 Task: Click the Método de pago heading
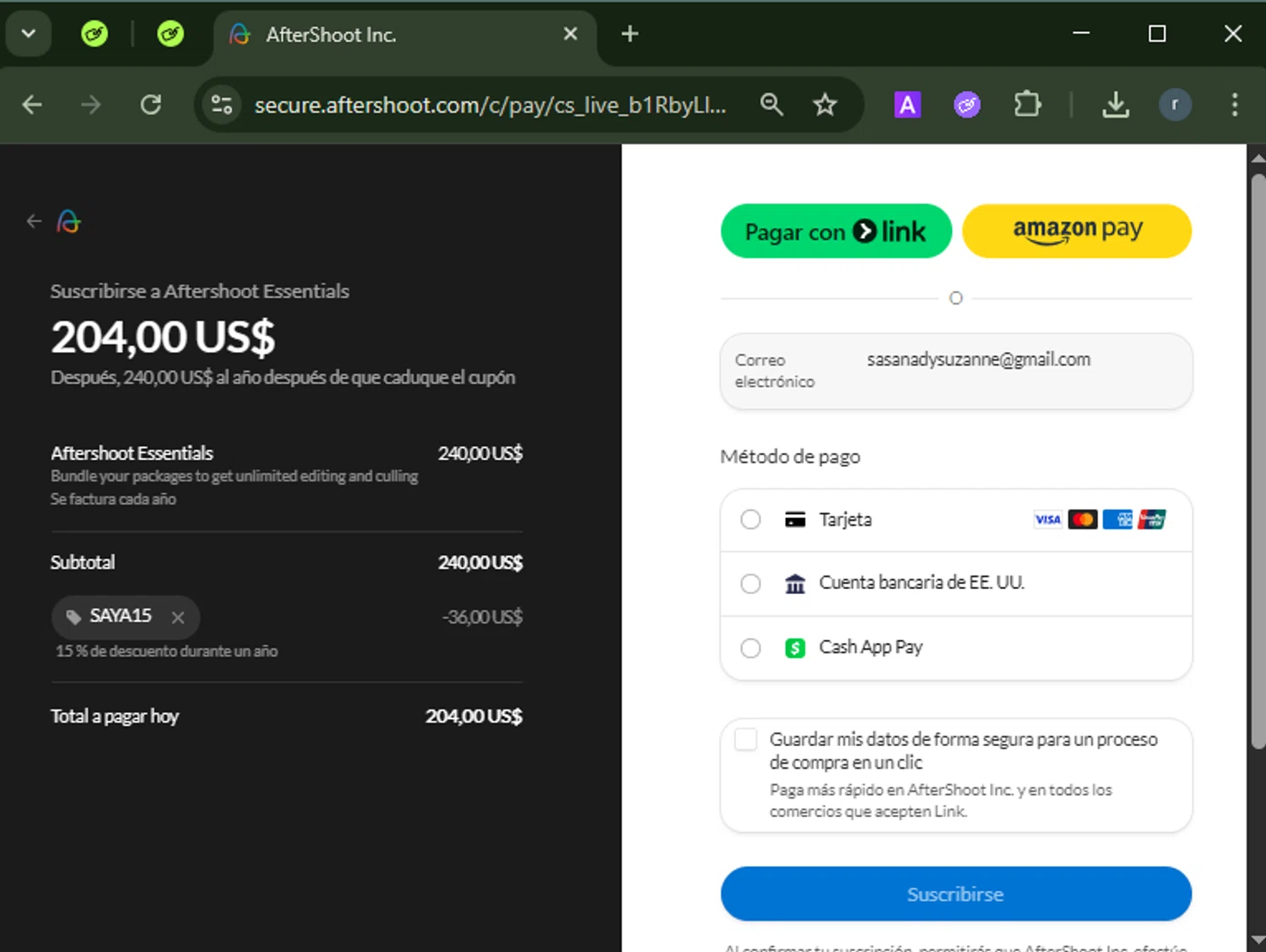tap(790, 457)
